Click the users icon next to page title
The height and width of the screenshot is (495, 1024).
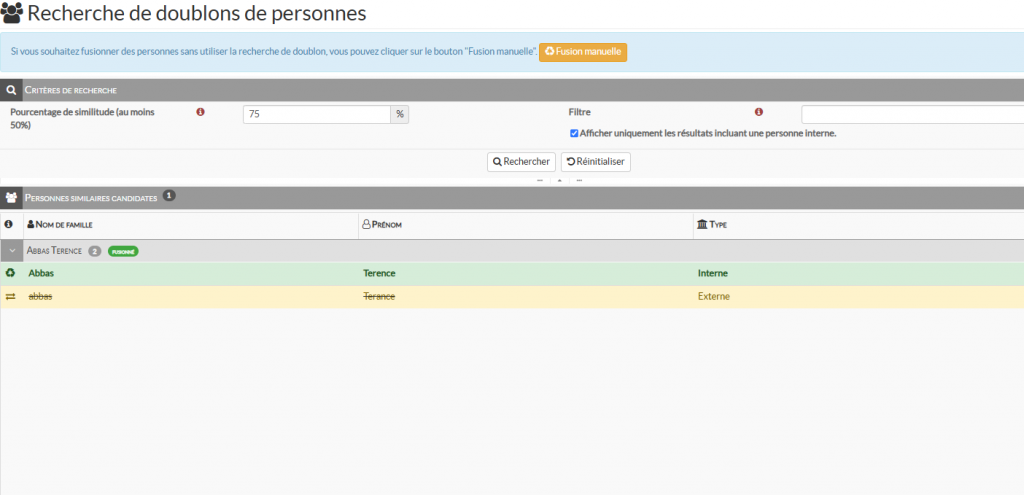point(12,14)
